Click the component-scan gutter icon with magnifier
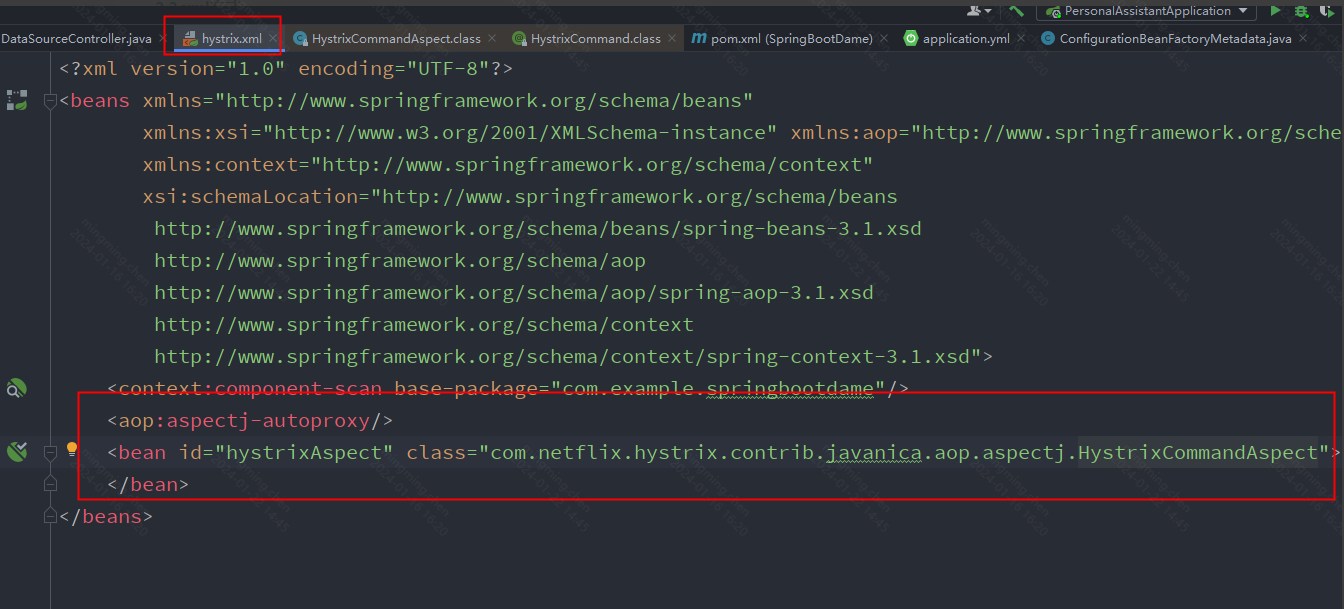The image size is (1344, 609). click(16, 389)
